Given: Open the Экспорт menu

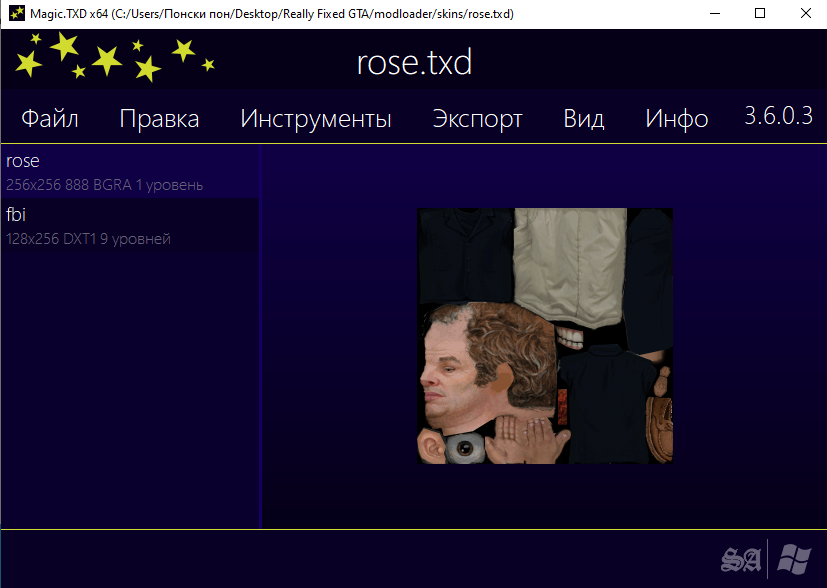Looking at the screenshot, I should pos(477,118).
